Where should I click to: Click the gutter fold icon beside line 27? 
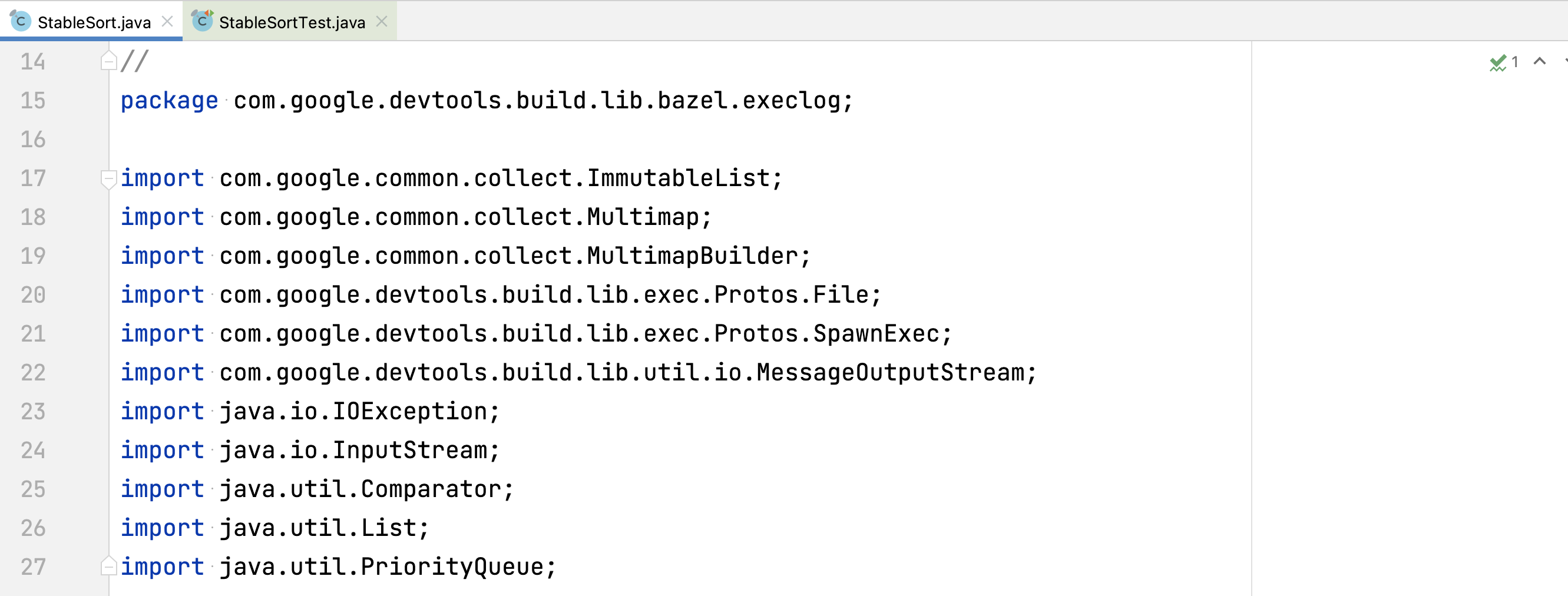tap(108, 566)
